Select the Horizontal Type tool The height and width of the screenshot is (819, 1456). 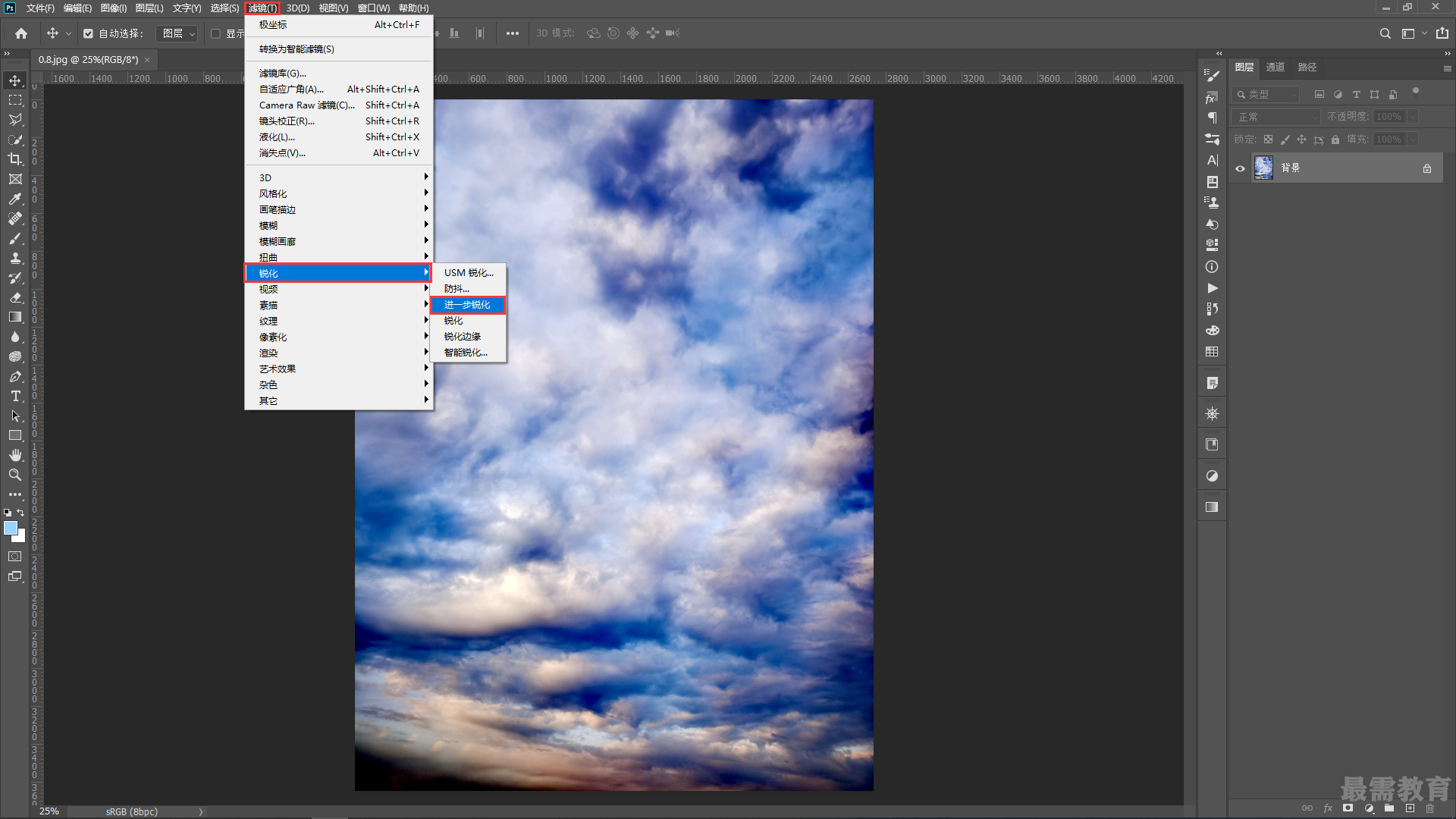coord(15,396)
